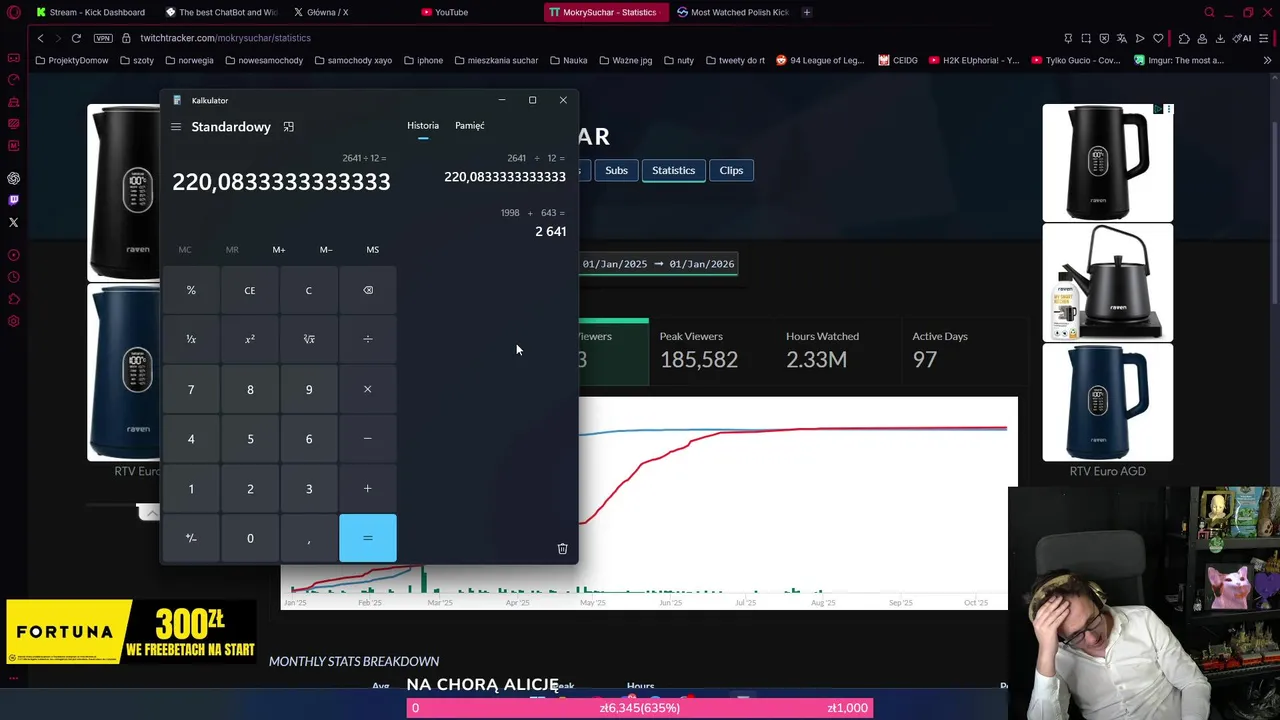
Task: Click the multiplication operator key
Action: pos(368,389)
